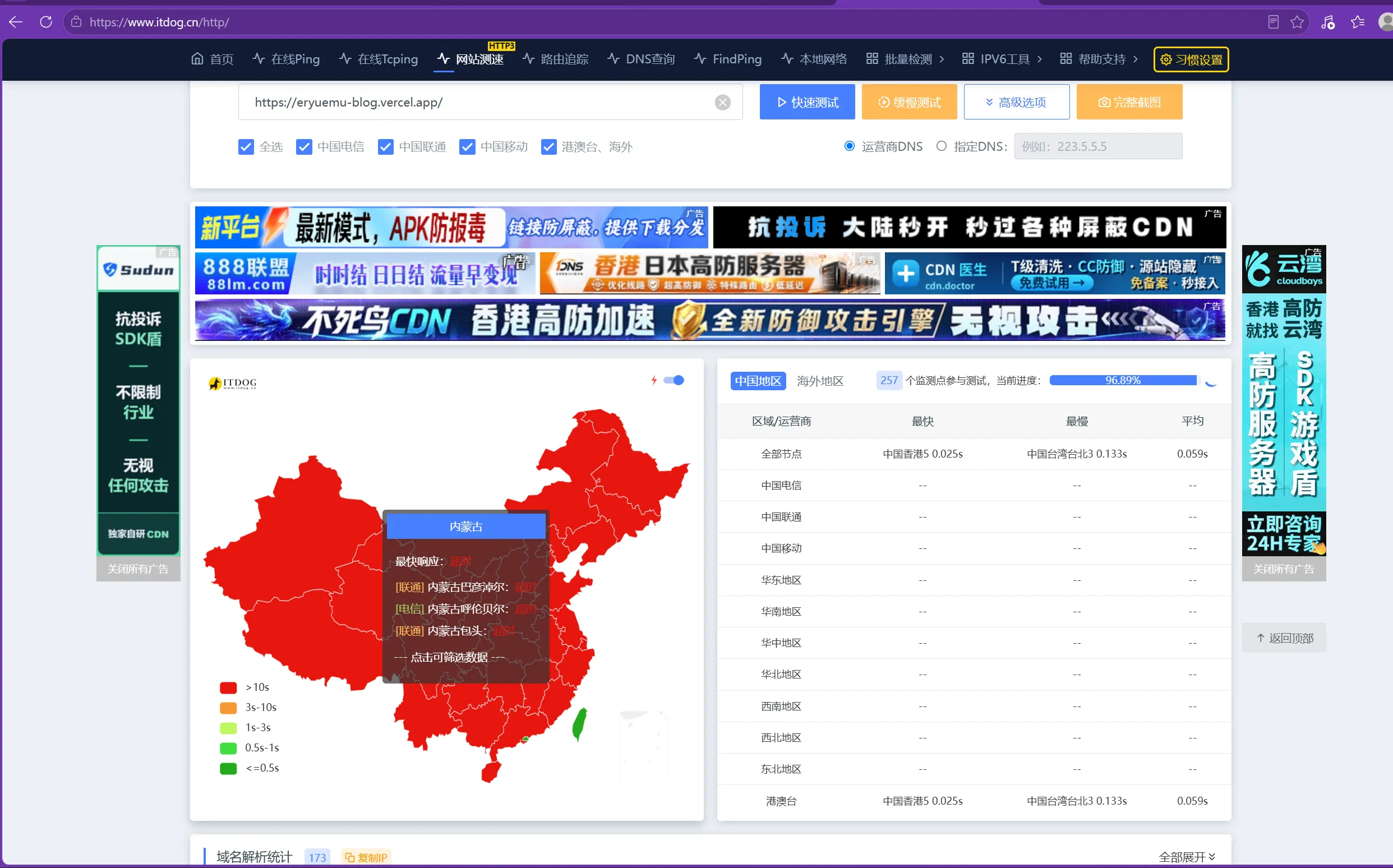Open 习惯设置 settings button
This screenshot has height=868, width=1393.
pos(1191,59)
